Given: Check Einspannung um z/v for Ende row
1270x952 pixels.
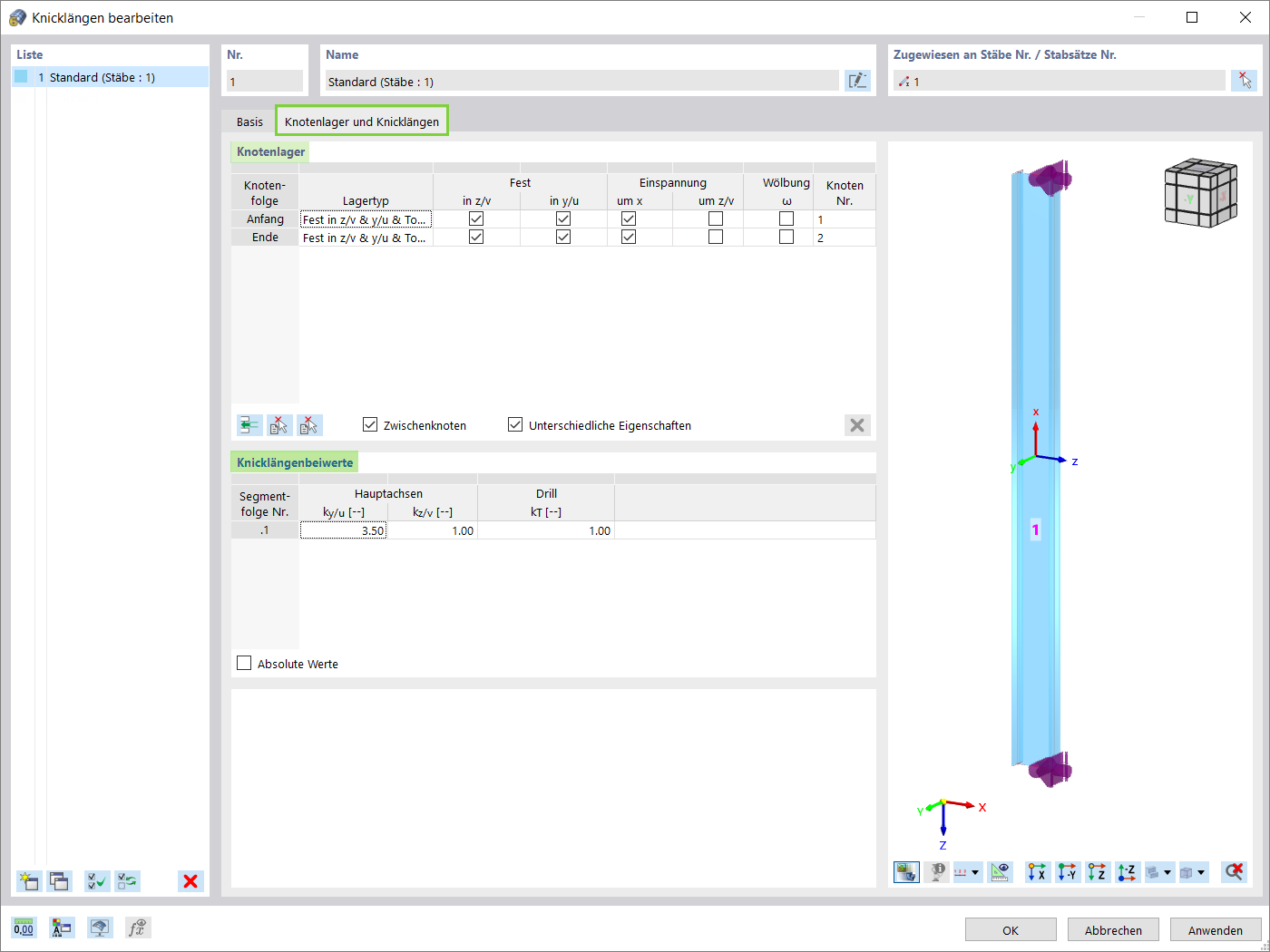Looking at the screenshot, I should 716,237.
